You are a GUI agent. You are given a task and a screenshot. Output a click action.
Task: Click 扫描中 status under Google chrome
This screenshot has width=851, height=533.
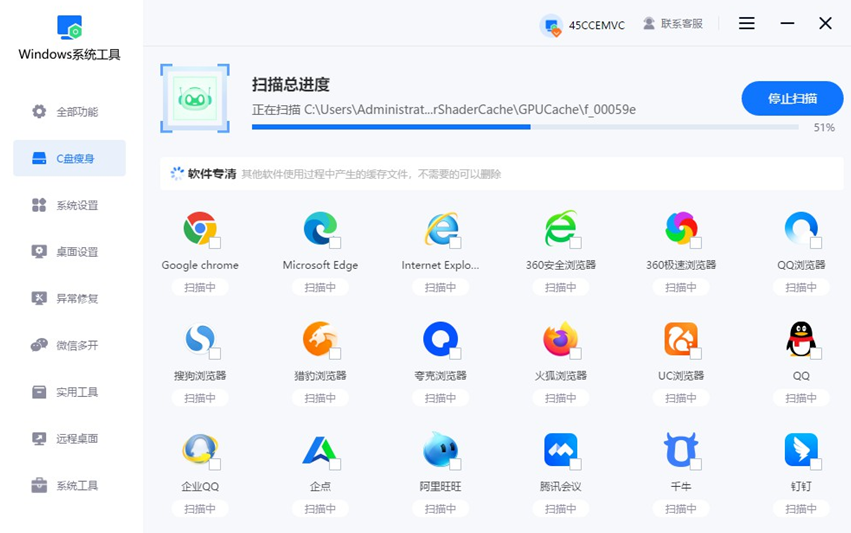(200, 287)
